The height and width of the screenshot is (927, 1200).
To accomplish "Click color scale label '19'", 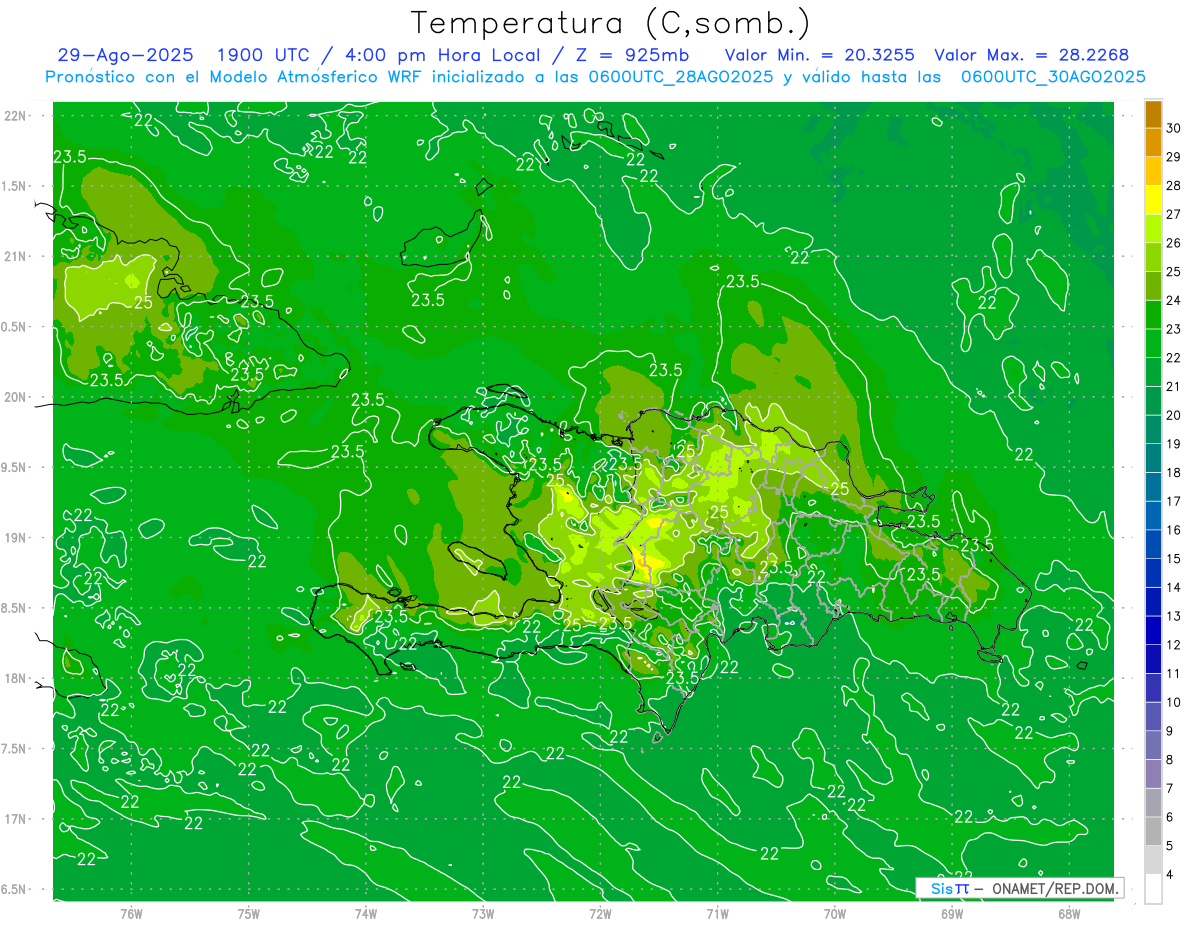I will pyautogui.click(x=1174, y=444).
